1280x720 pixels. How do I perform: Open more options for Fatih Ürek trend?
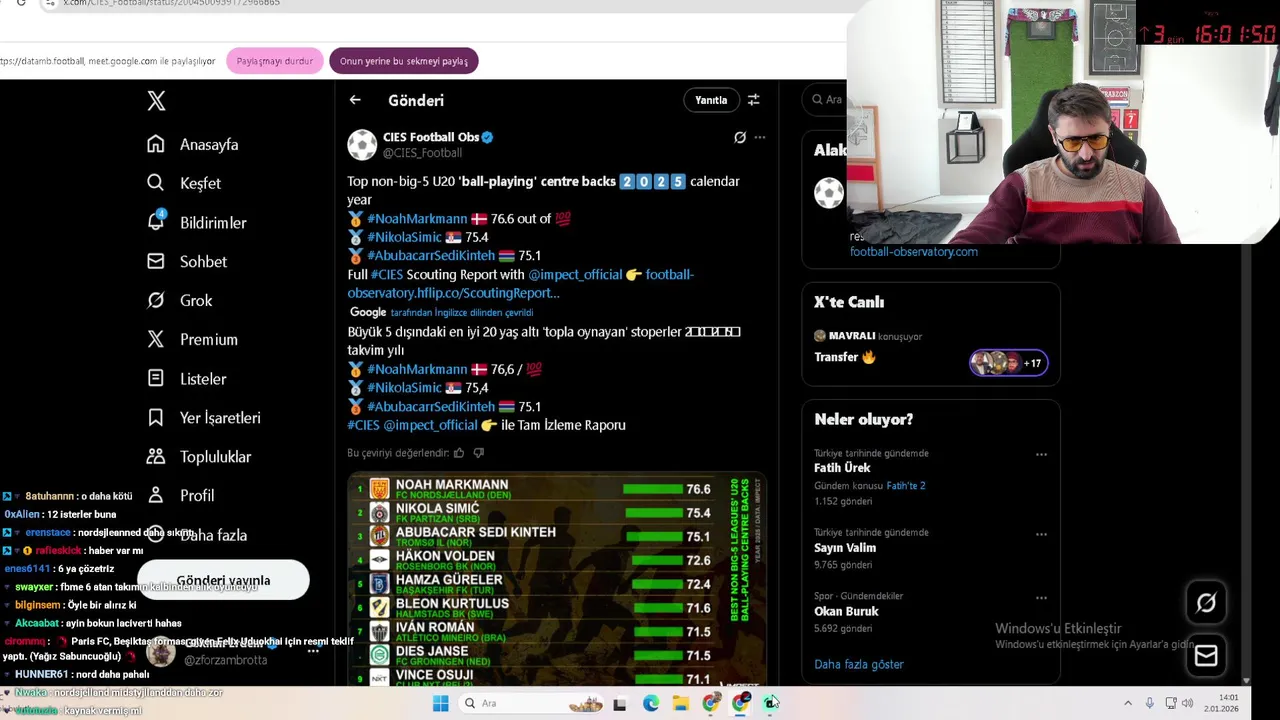[1041, 454]
